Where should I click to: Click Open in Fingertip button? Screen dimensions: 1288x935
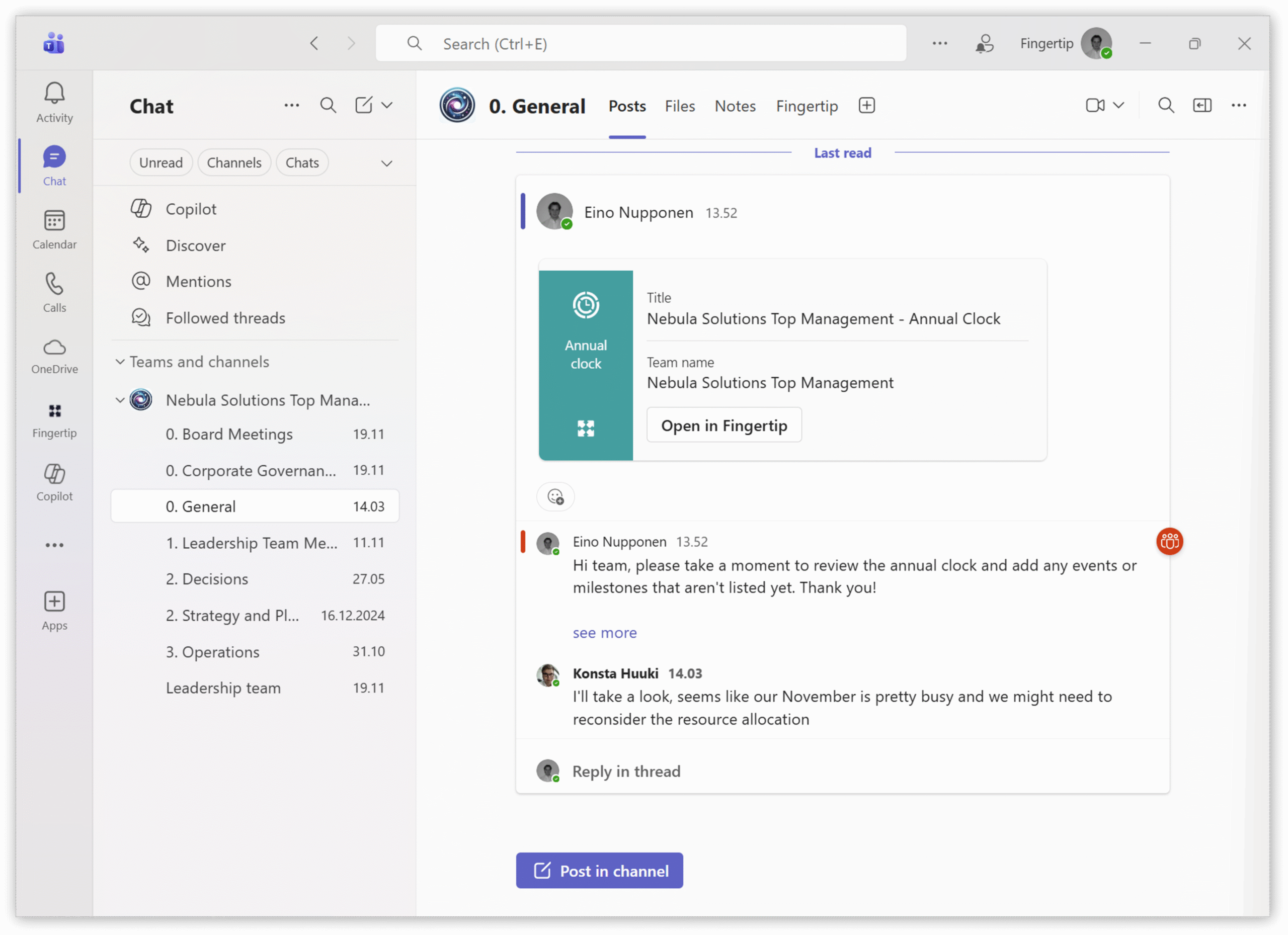[723, 425]
